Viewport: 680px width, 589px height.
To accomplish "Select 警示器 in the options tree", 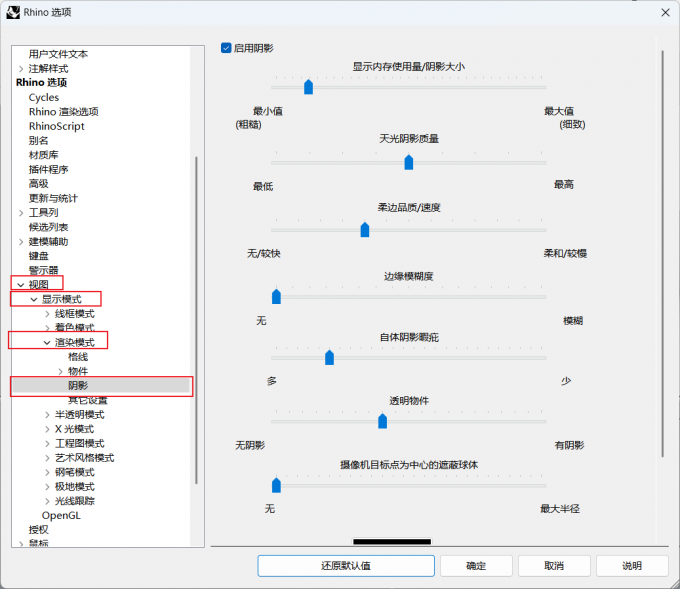I will click(x=43, y=270).
